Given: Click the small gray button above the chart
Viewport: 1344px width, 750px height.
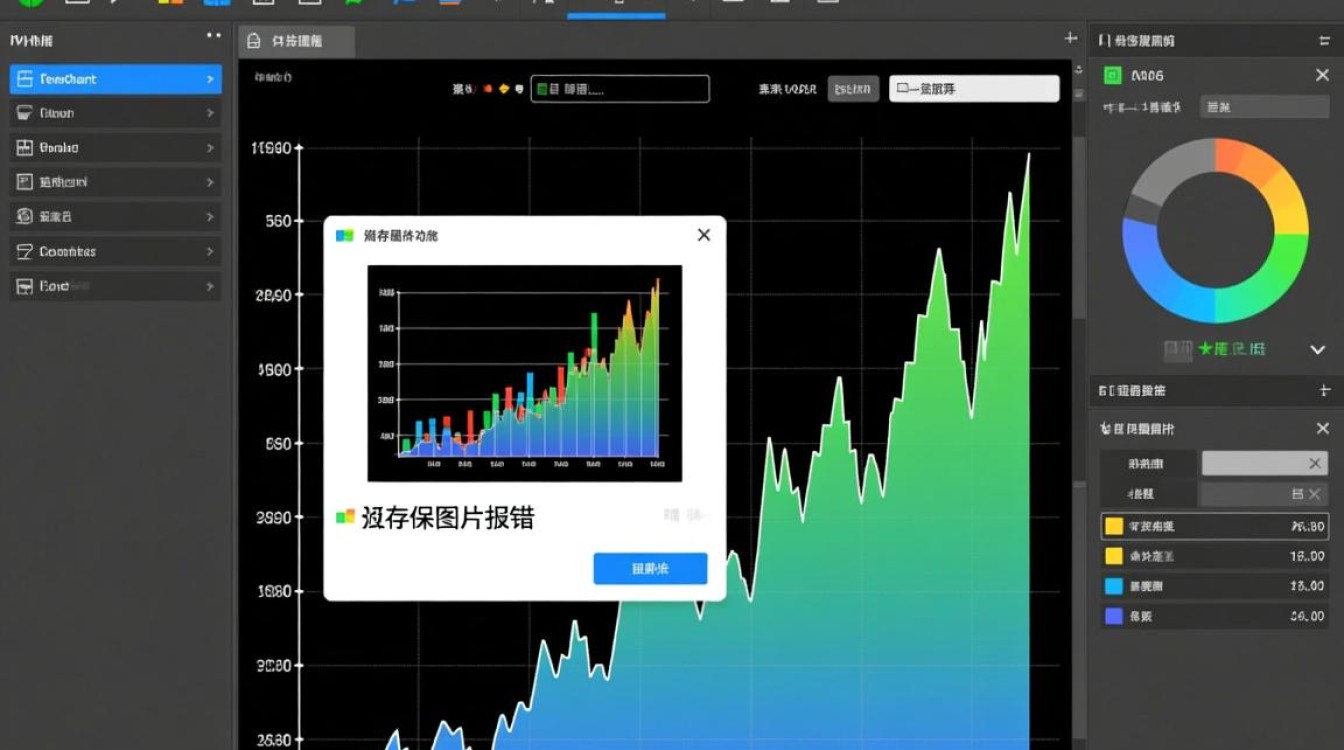Looking at the screenshot, I should [853, 89].
